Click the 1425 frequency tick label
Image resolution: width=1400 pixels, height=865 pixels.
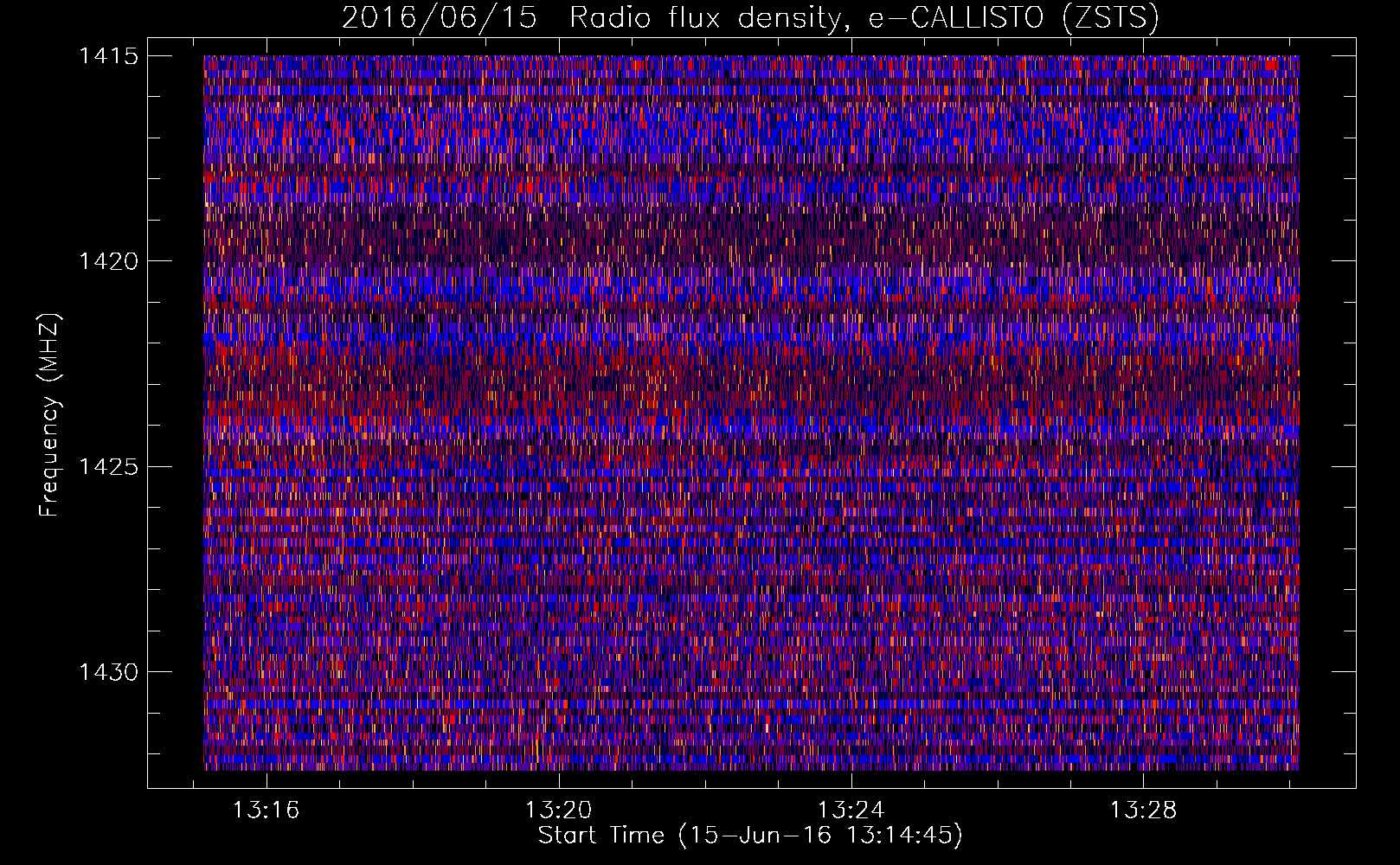coord(108,467)
